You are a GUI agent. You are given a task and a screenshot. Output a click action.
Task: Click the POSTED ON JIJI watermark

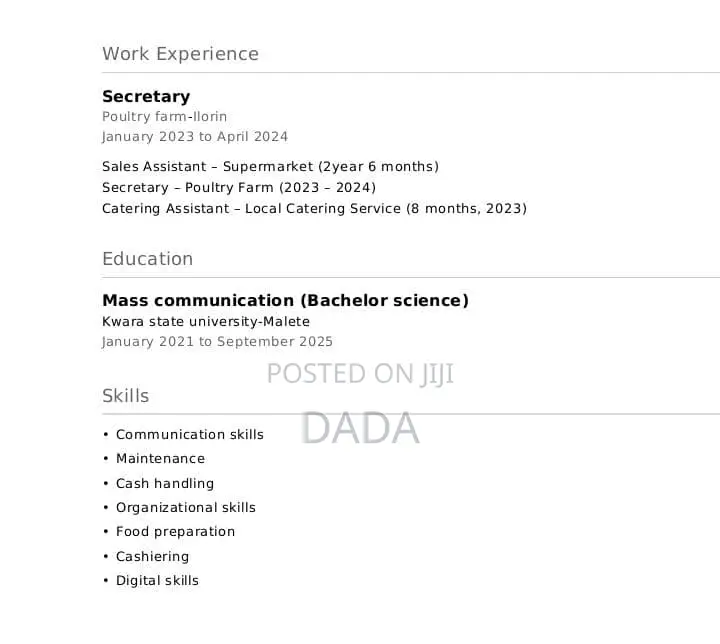(x=360, y=373)
